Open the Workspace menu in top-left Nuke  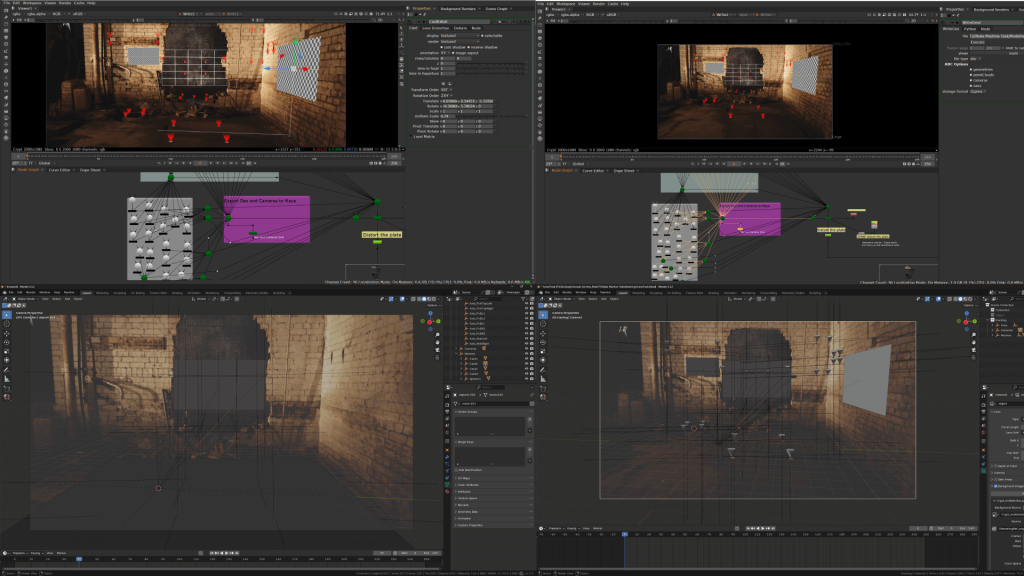click(32, 3)
